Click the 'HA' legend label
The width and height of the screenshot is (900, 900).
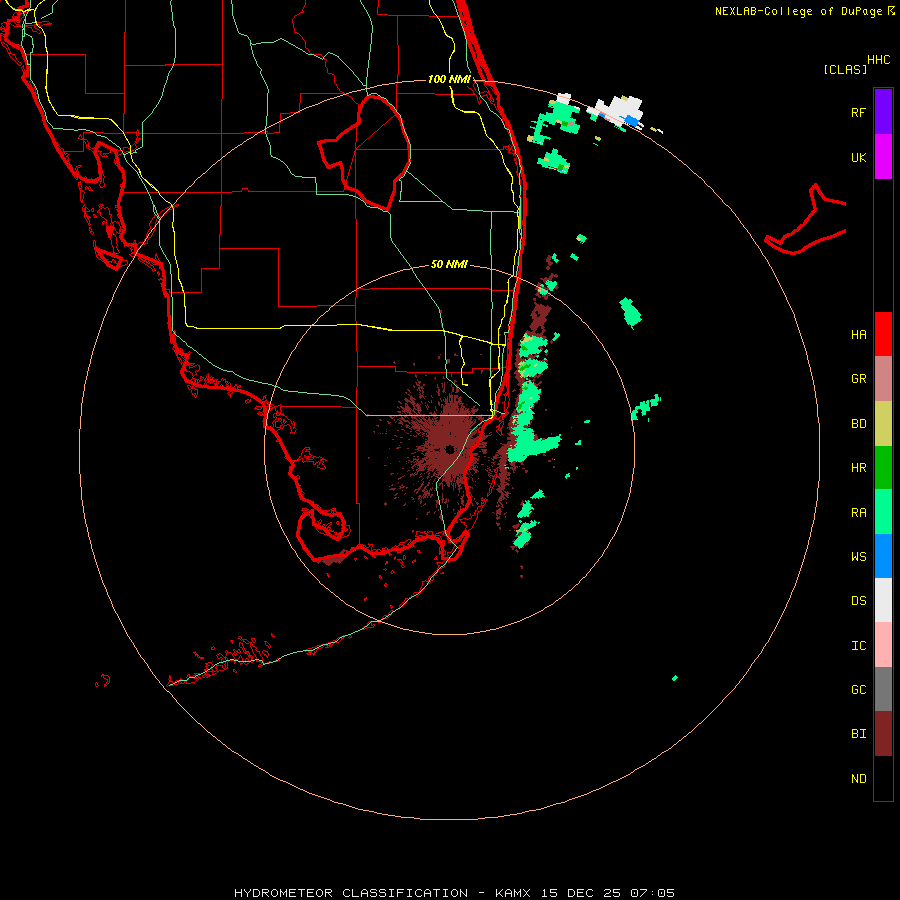point(858,335)
